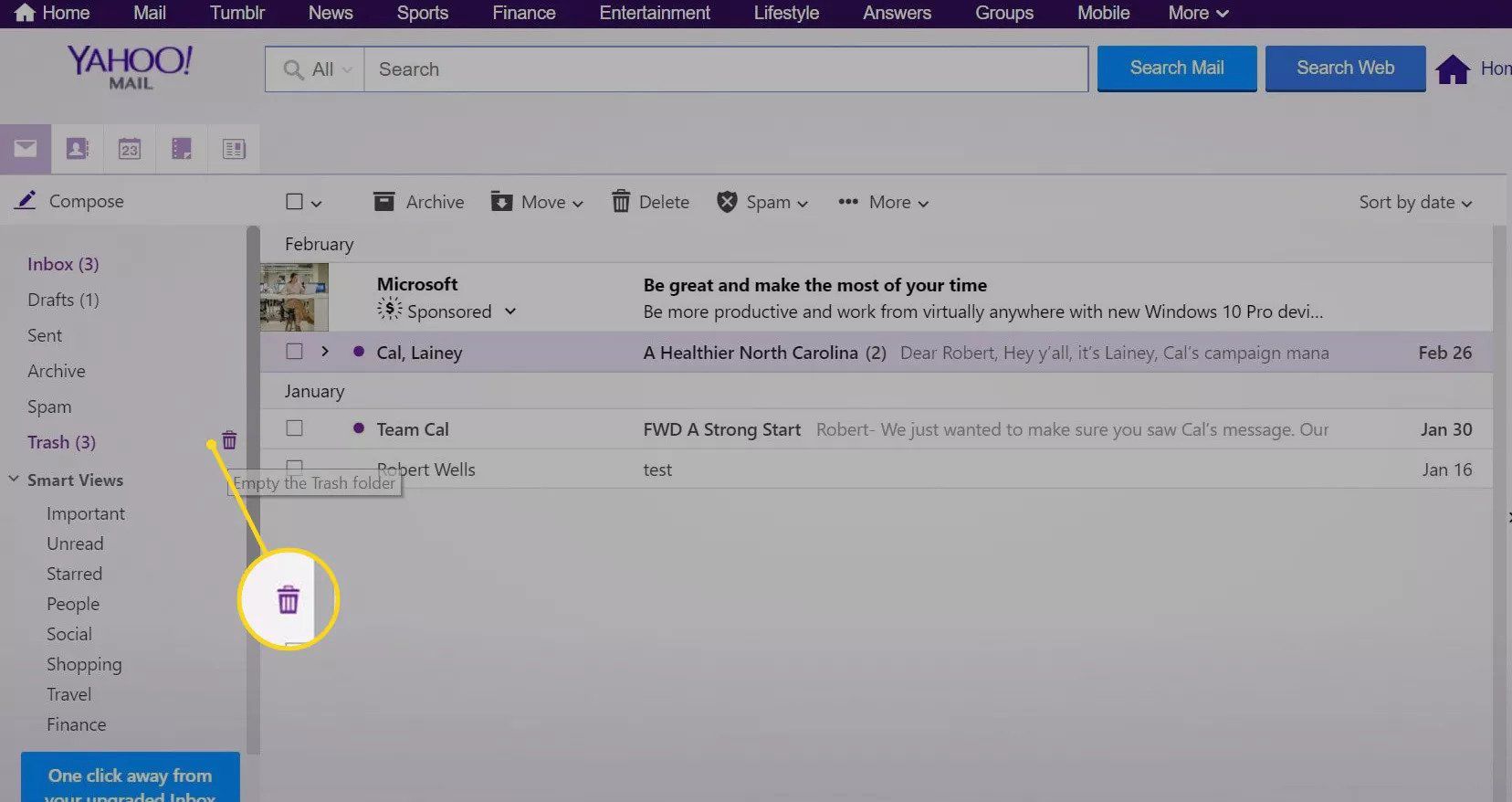Go to Finance in top navigation bar
This screenshot has width=1512, height=802.
point(524,13)
